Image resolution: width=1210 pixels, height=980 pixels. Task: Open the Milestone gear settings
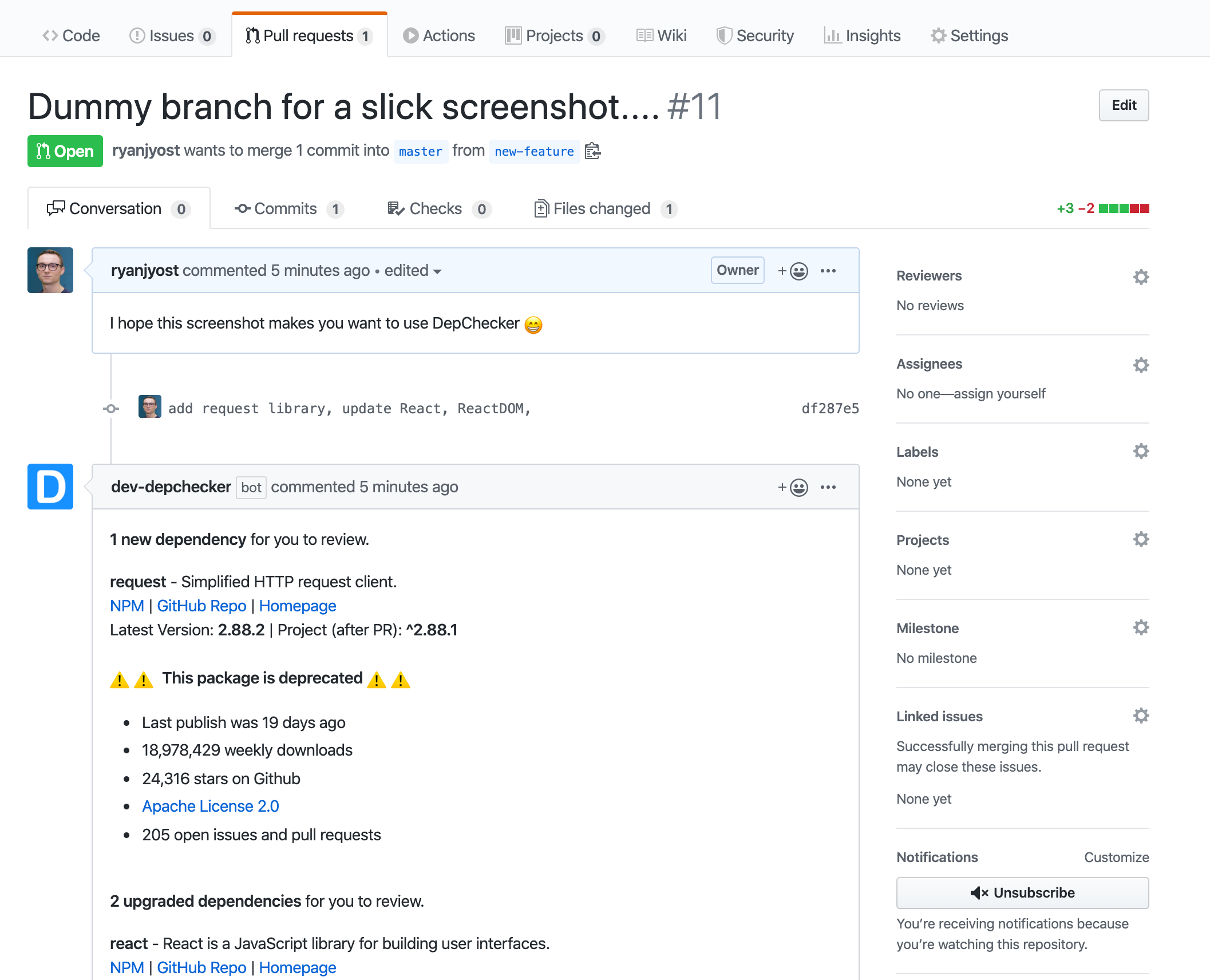click(x=1141, y=627)
